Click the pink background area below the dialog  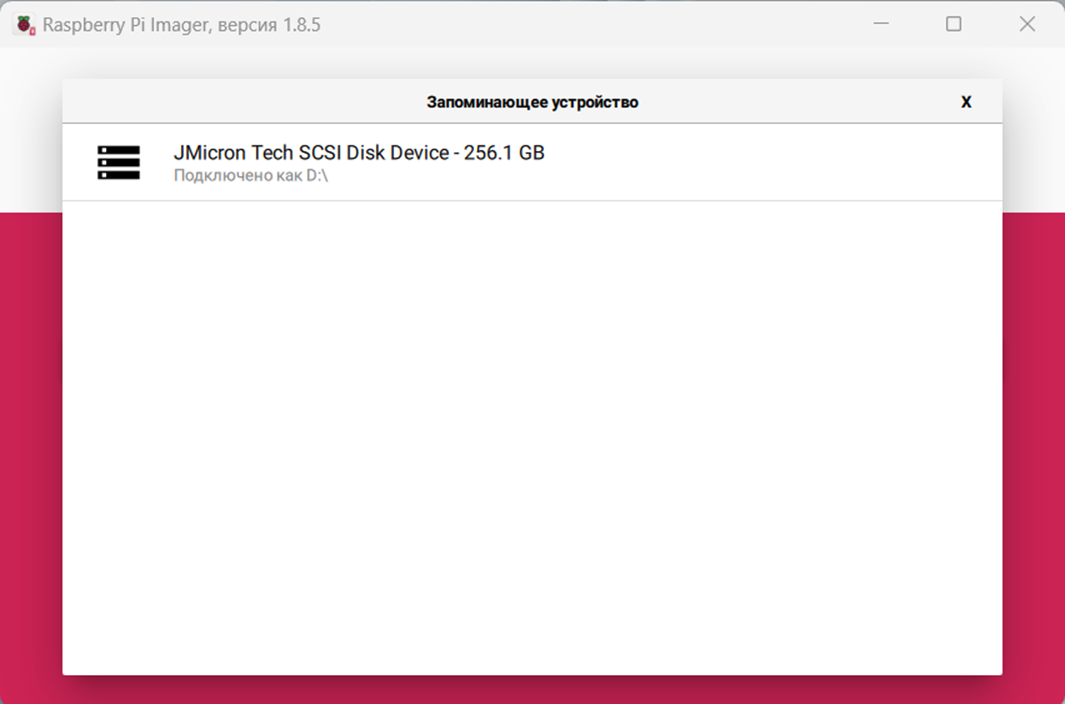532,692
